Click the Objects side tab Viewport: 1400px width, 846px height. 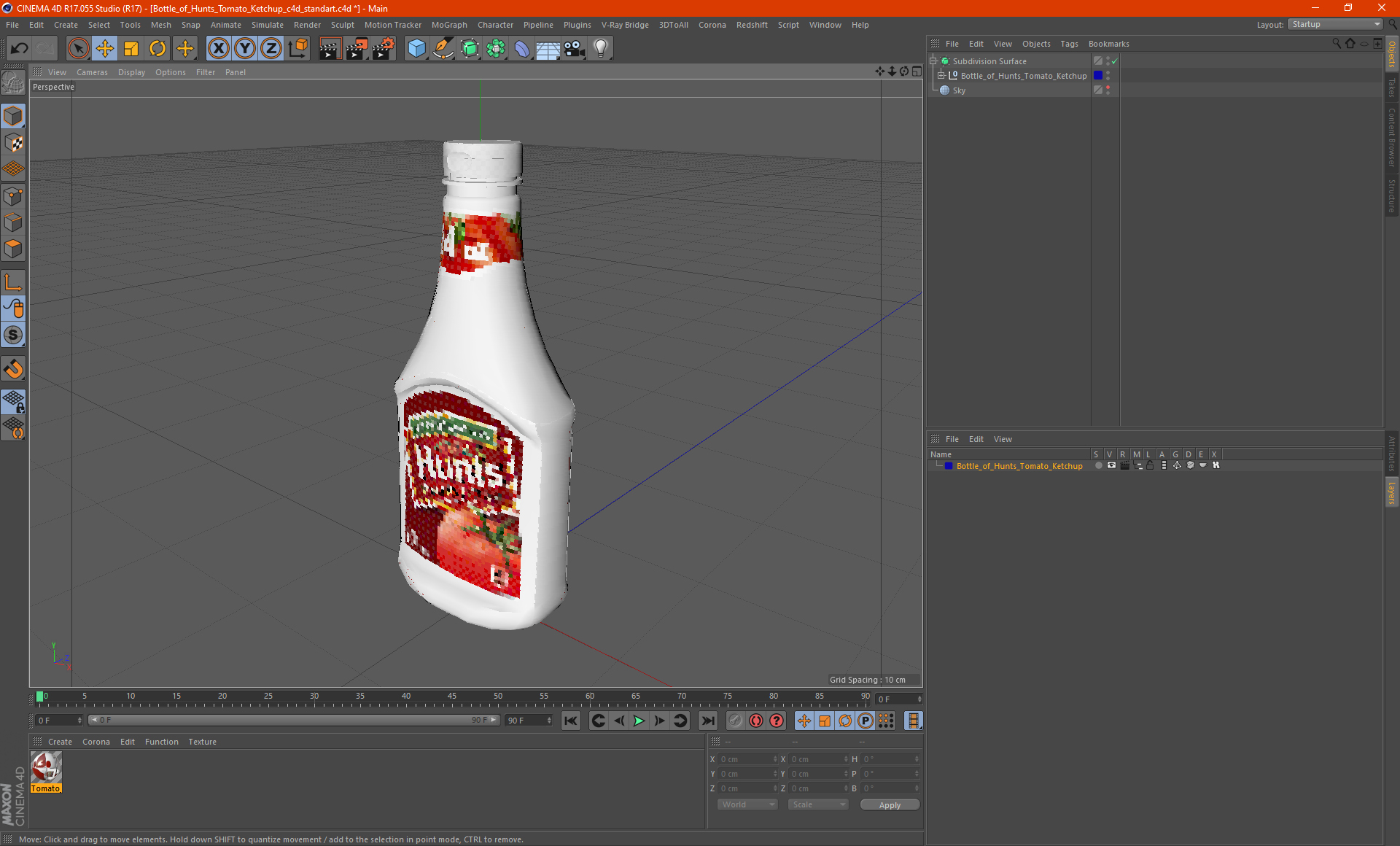click(x=1392, y=54)
